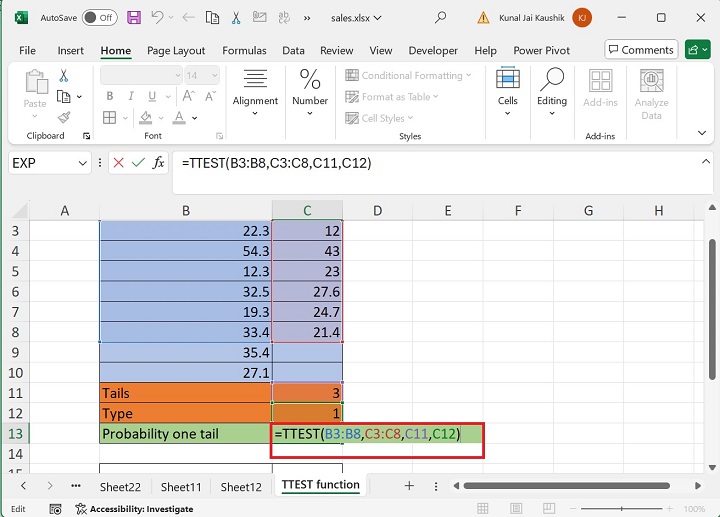Add a new sheet with plus button
The width and height of the screenshot is (720, 517).
(x=408, y=486)
